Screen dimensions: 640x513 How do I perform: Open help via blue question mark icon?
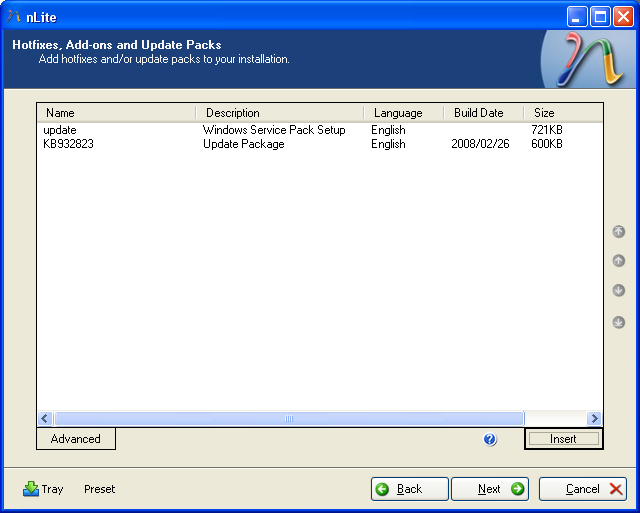click(490, 439)
